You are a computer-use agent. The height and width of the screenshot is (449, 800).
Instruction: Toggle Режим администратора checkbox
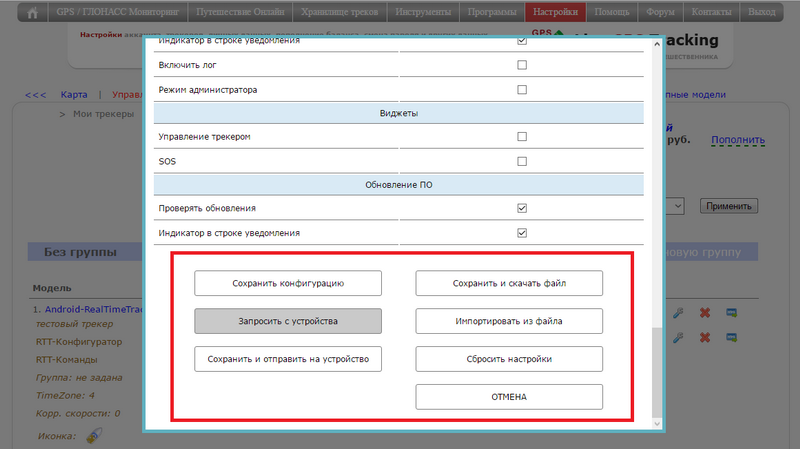click(x=521, y=90)
